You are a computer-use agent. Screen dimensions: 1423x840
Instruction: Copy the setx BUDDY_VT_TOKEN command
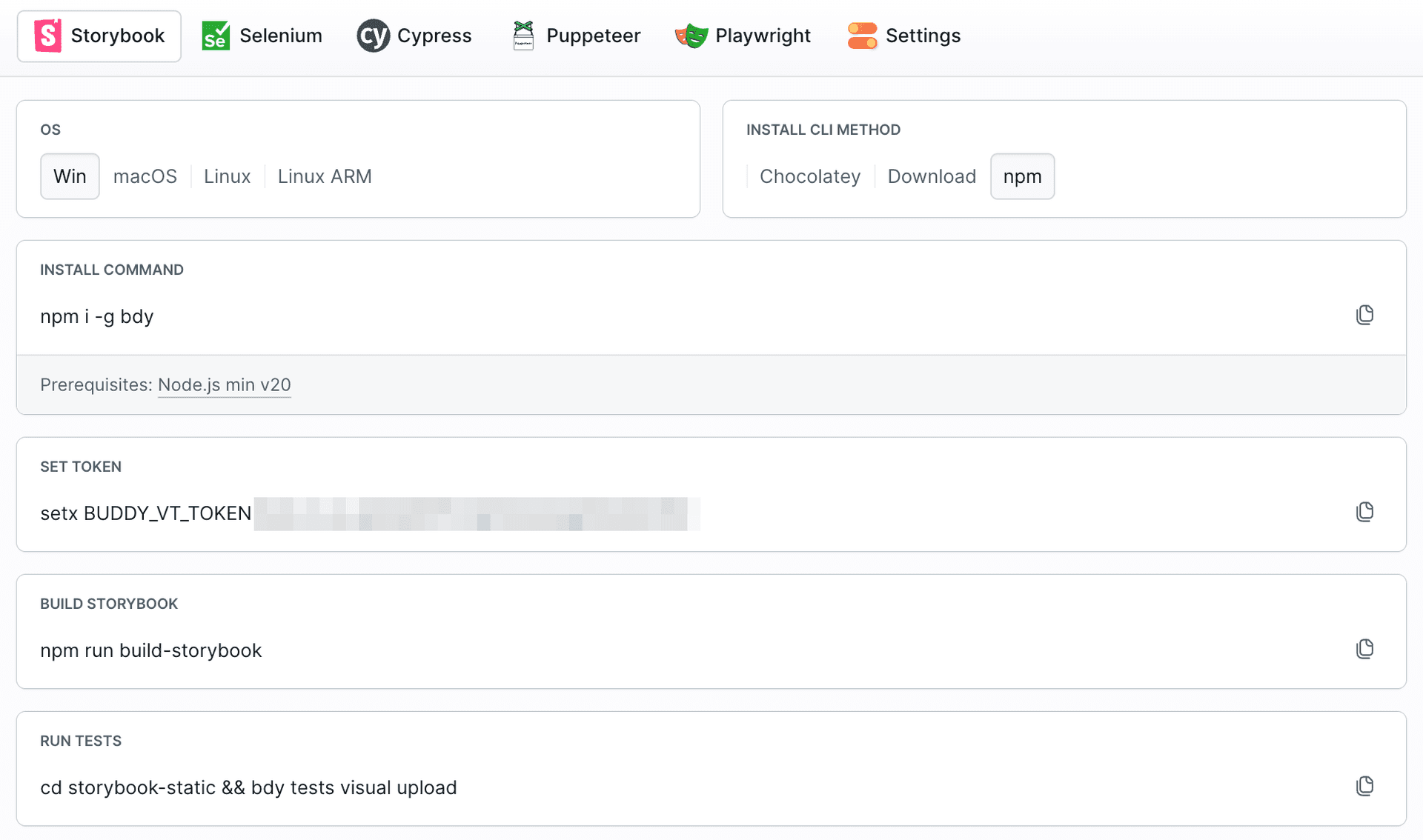tap(1364, 512)
